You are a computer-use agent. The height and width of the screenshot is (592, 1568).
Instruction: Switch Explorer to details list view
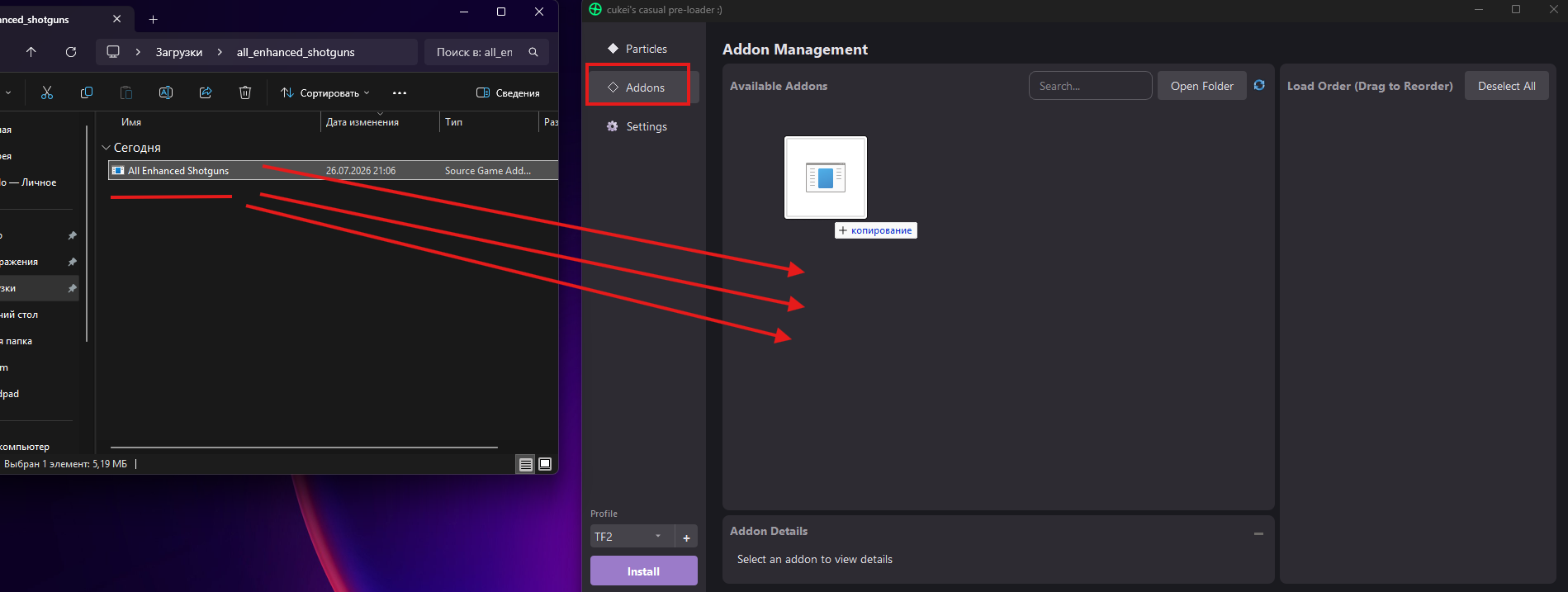(526, 464)
